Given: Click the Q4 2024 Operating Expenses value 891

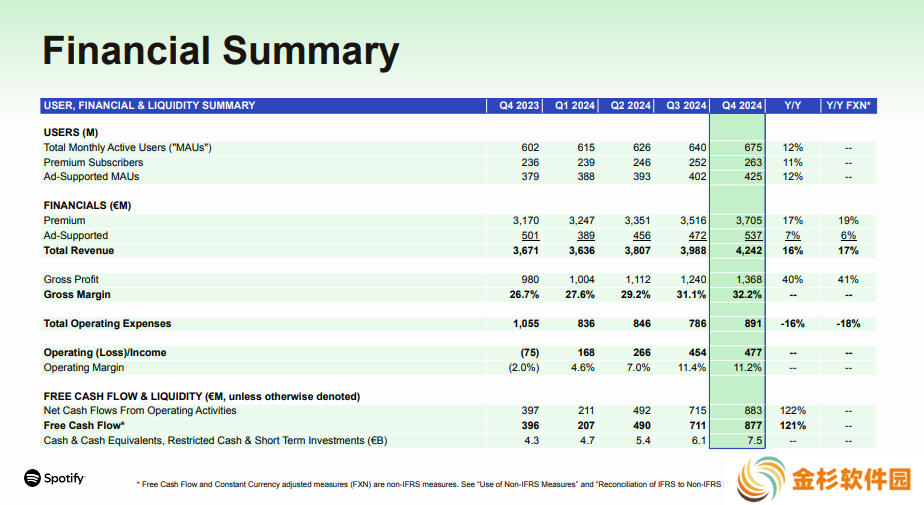Looking at the screenshot, I should click(753, 324).
